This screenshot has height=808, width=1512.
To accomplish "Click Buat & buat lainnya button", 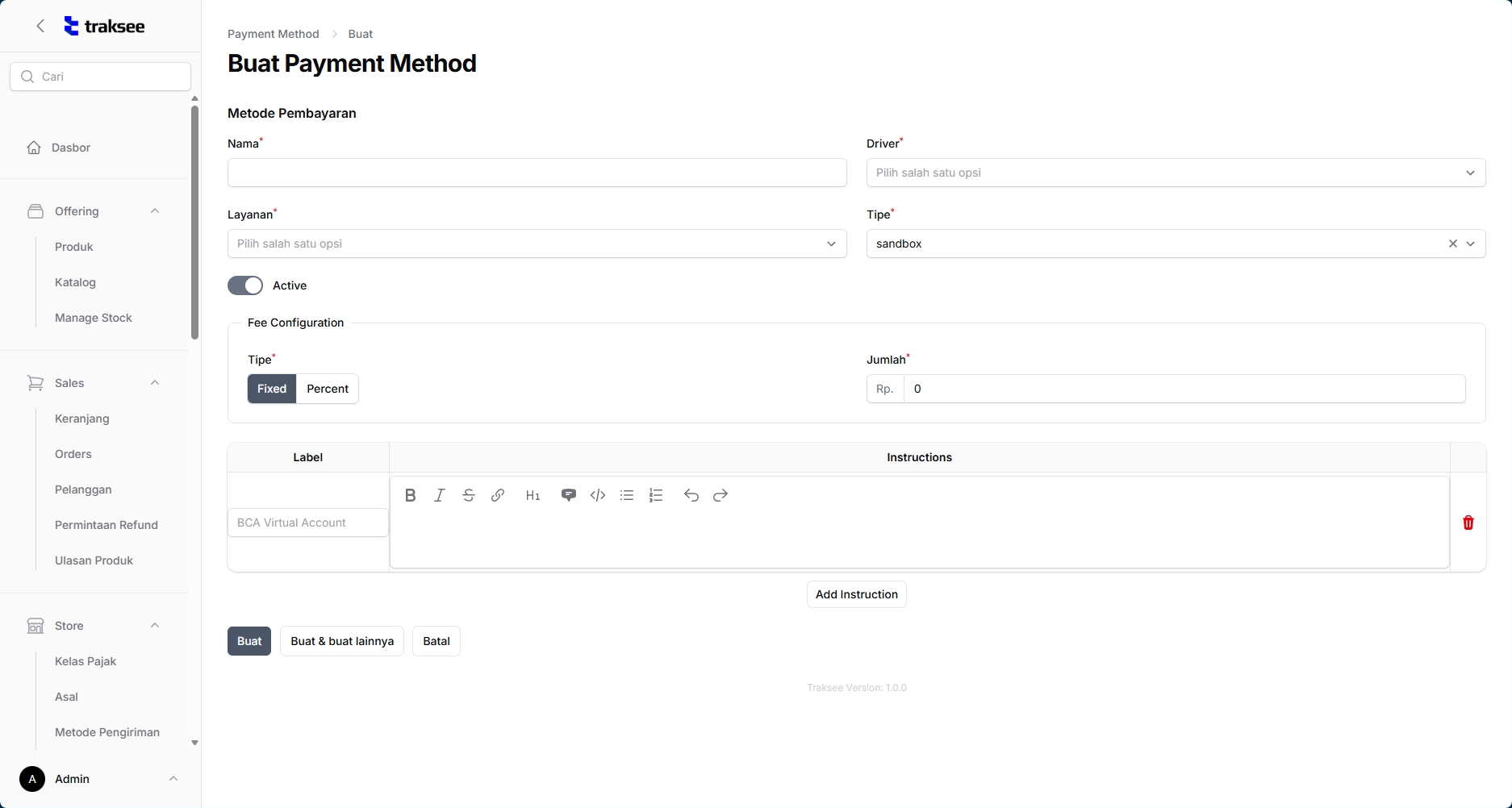I will tap(342, 641).
